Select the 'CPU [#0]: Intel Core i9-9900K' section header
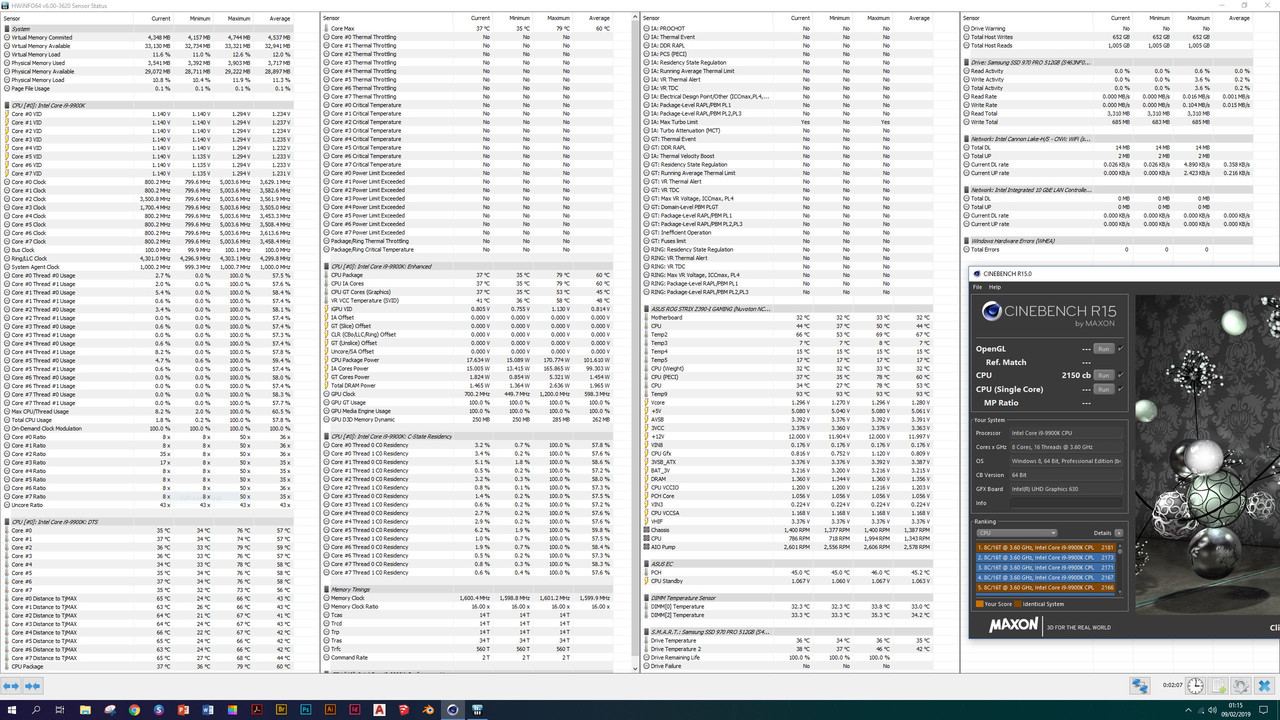Screen dimensions: 1280x720 (146, 105)
